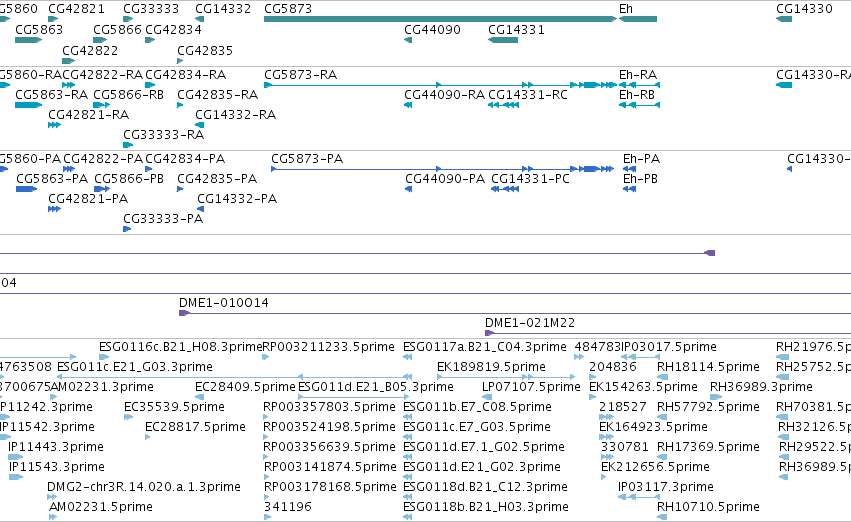Viewport: 851px width, 522px height.
Task: Select the EC35539.5prime EST
Action: coord(174,407)
